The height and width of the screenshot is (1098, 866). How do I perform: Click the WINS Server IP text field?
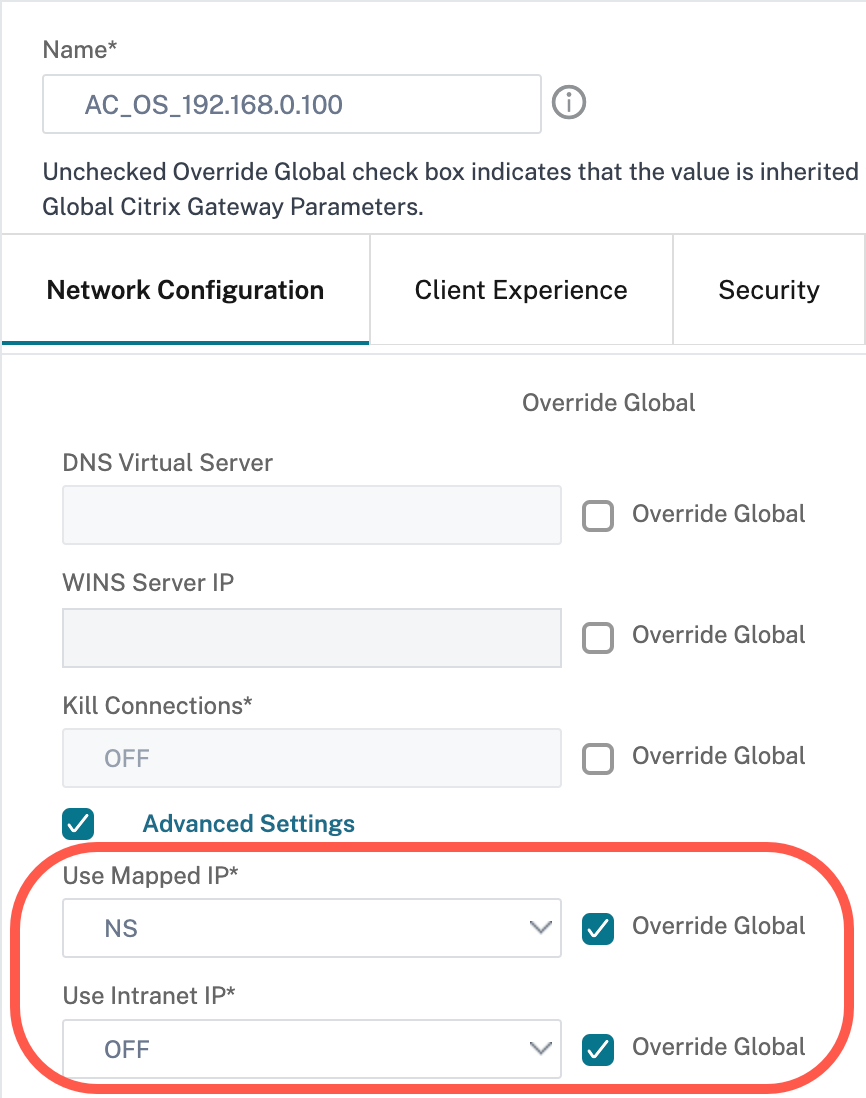point(311,637)
